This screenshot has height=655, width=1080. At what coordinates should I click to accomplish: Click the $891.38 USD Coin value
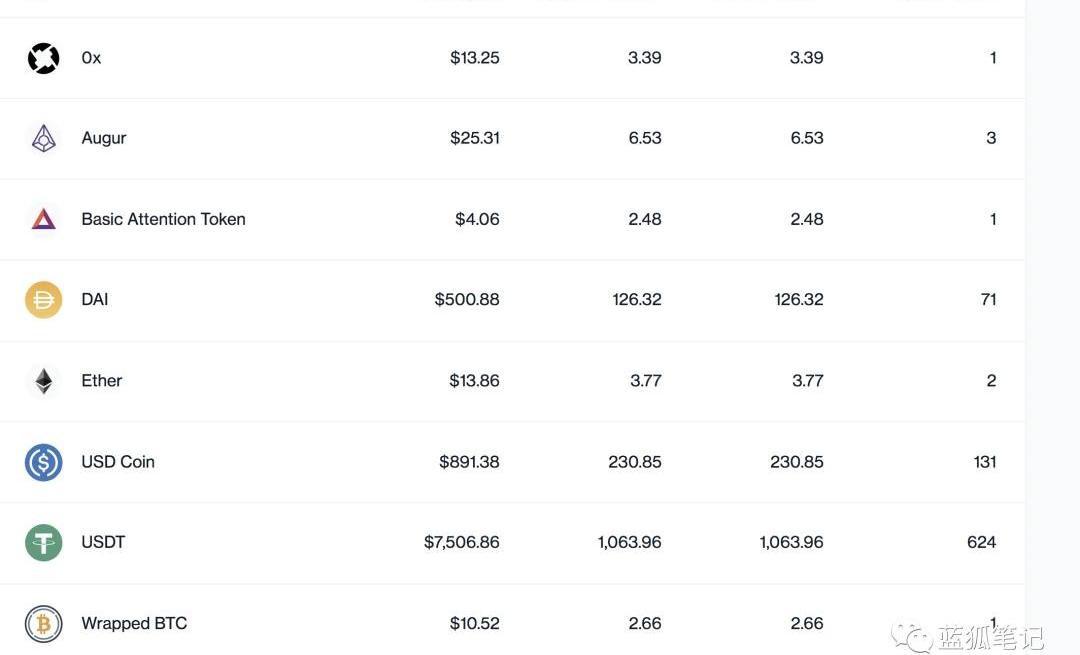[x=469, y=462]
